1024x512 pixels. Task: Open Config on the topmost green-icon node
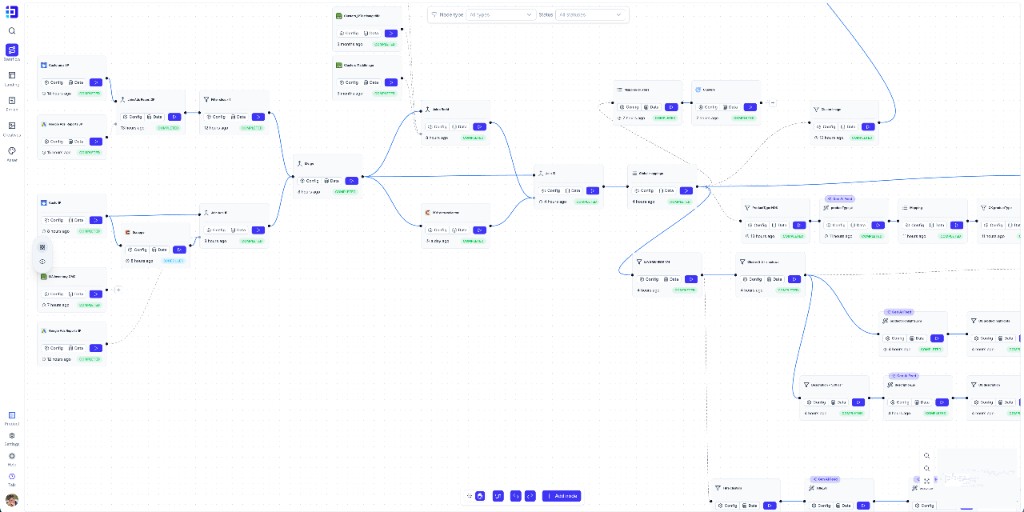(347, 33)
